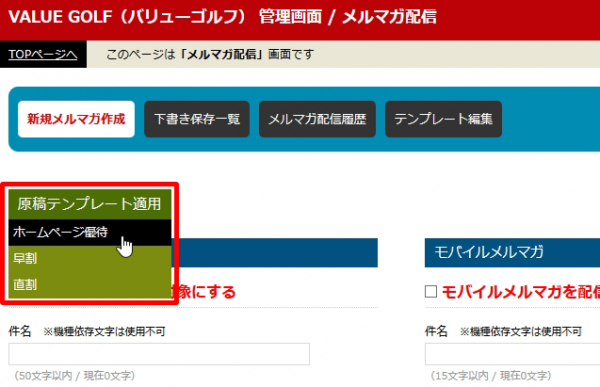Go to TOPページへ link
The width and height of the screenshot is (600, 387).
43,54
